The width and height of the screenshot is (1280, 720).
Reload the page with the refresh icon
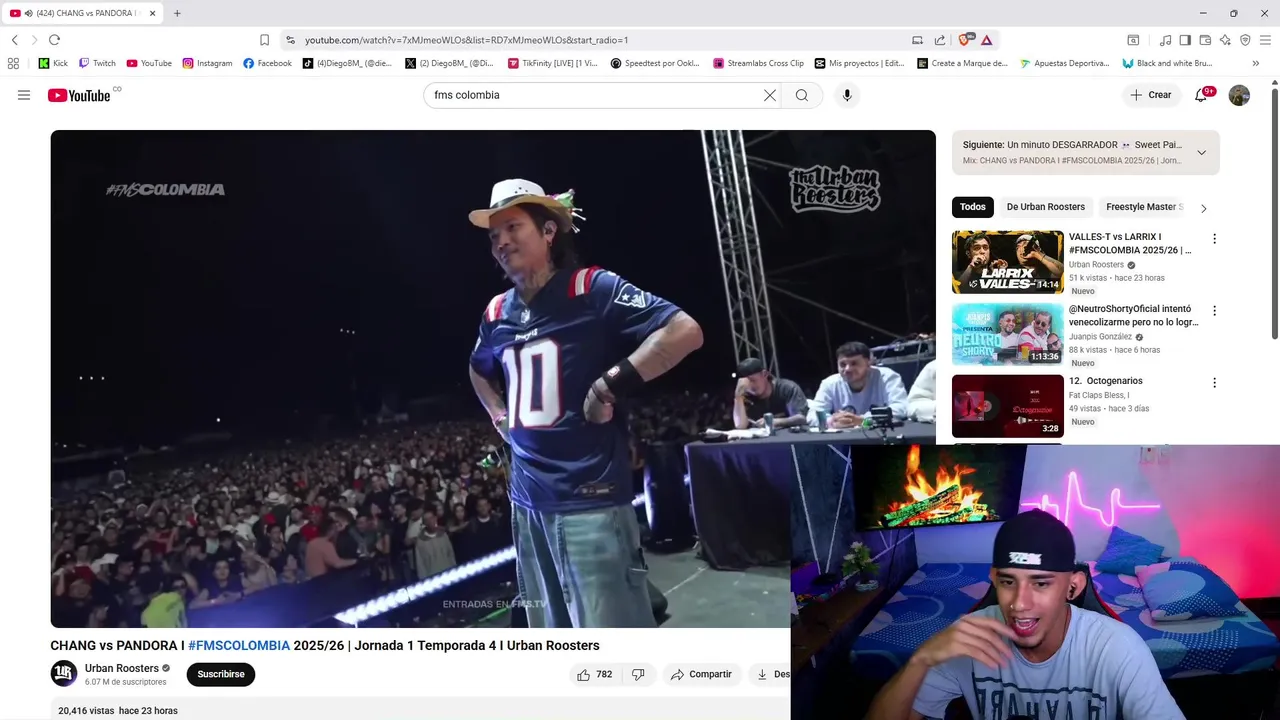(x=54, y=40)
